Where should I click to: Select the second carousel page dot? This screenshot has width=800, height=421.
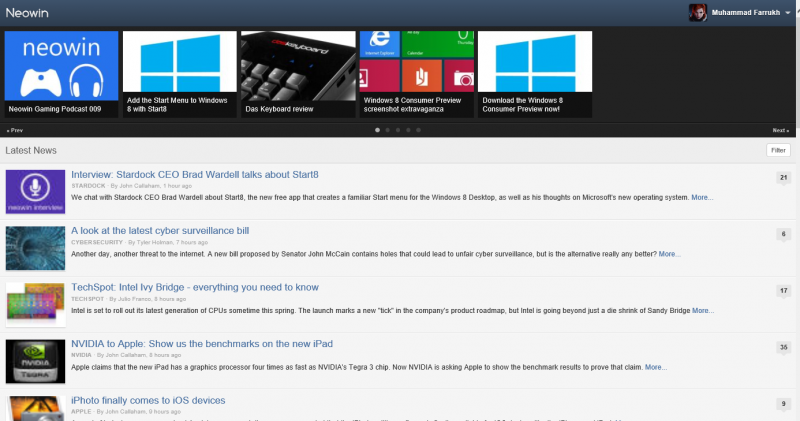[x=388, y=130]
